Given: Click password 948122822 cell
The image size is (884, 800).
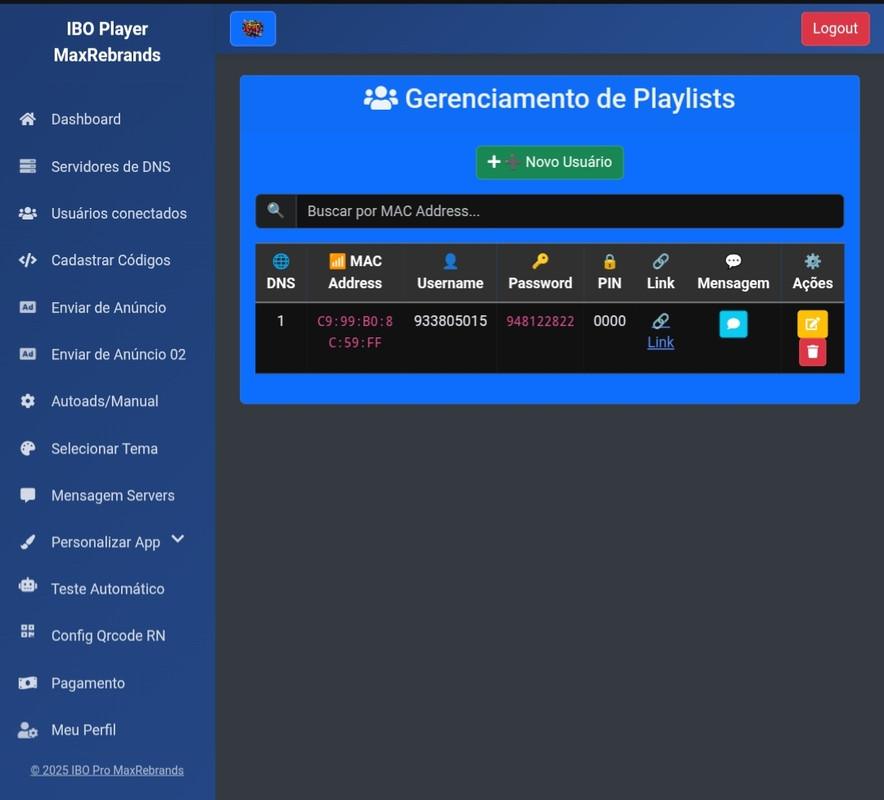Looking at the screenshot, I should point(540,321).
